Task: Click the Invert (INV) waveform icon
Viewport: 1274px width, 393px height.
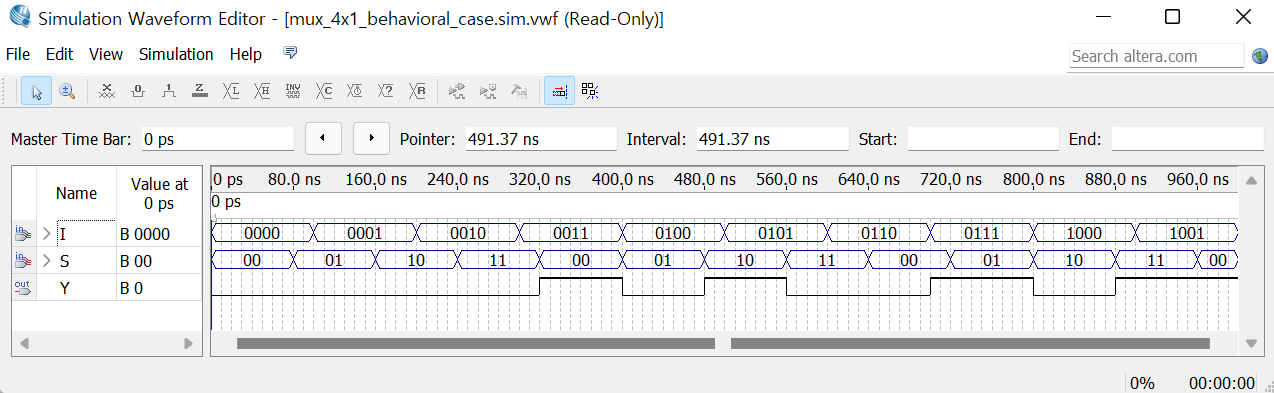Action: [x=293, y=91]
